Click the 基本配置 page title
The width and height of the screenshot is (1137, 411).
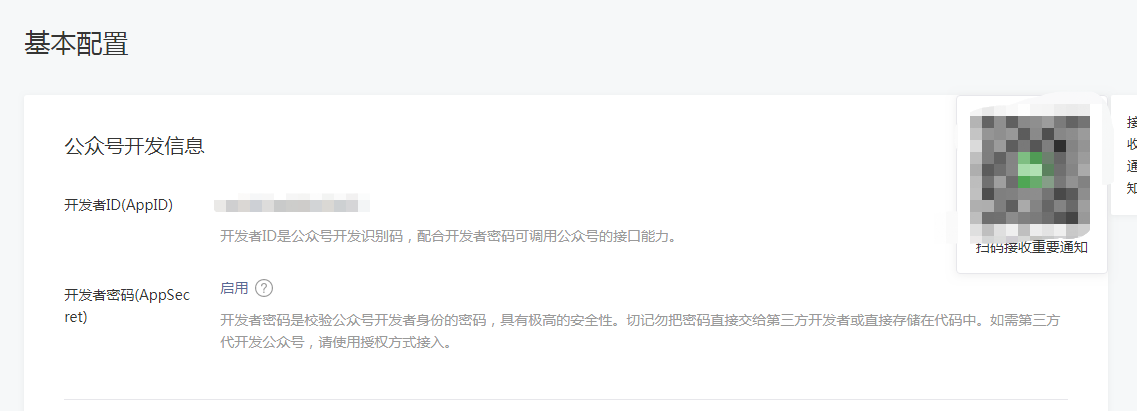[x=77, y=44]
